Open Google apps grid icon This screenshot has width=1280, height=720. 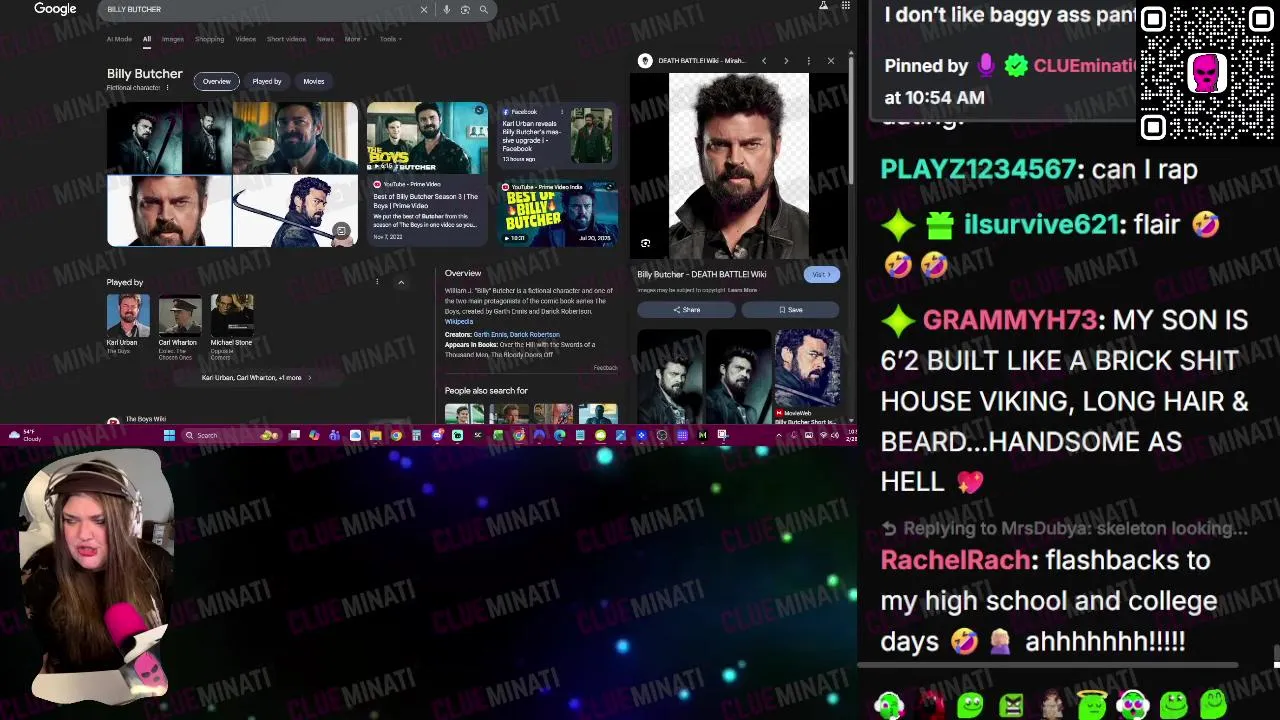click(x=846, y=6)
